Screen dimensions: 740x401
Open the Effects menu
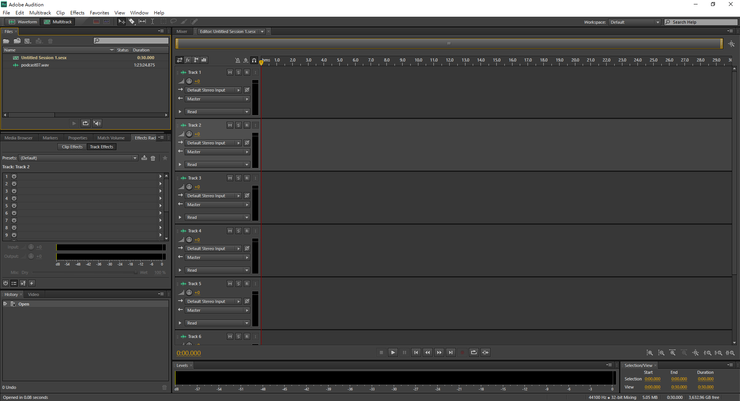pos(77,13)
